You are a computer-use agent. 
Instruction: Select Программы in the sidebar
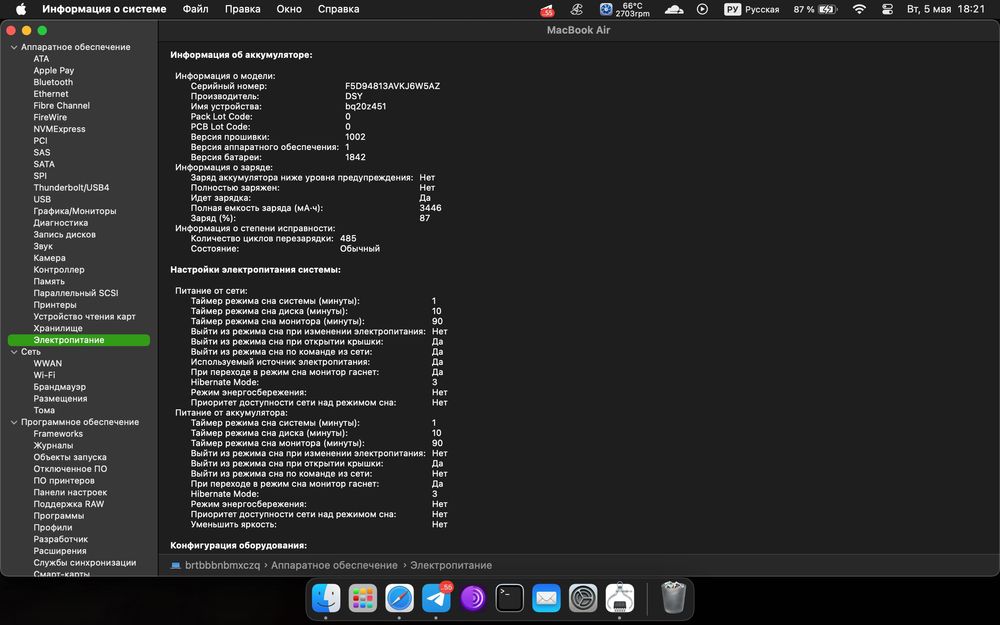tap(59, 516)
